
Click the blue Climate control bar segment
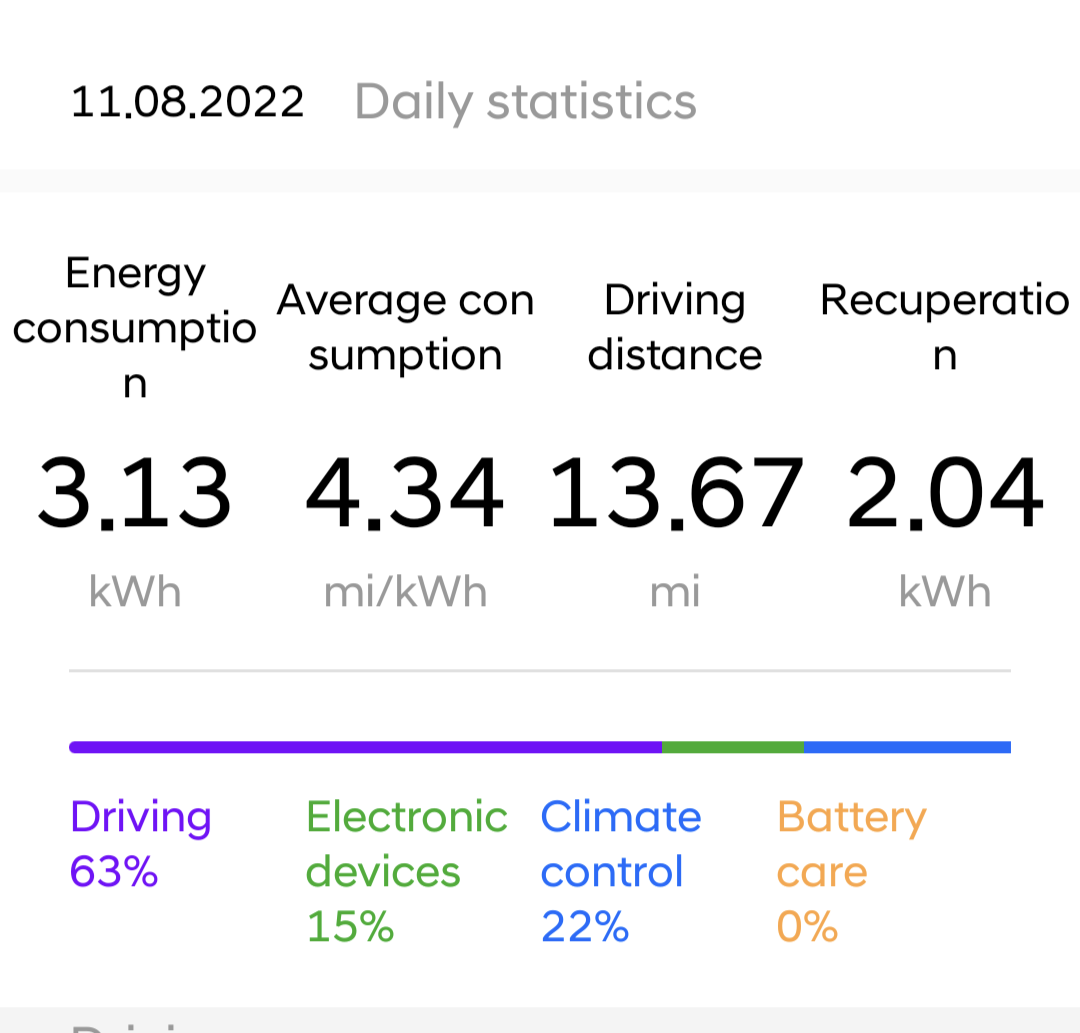(x=907, y=747)
